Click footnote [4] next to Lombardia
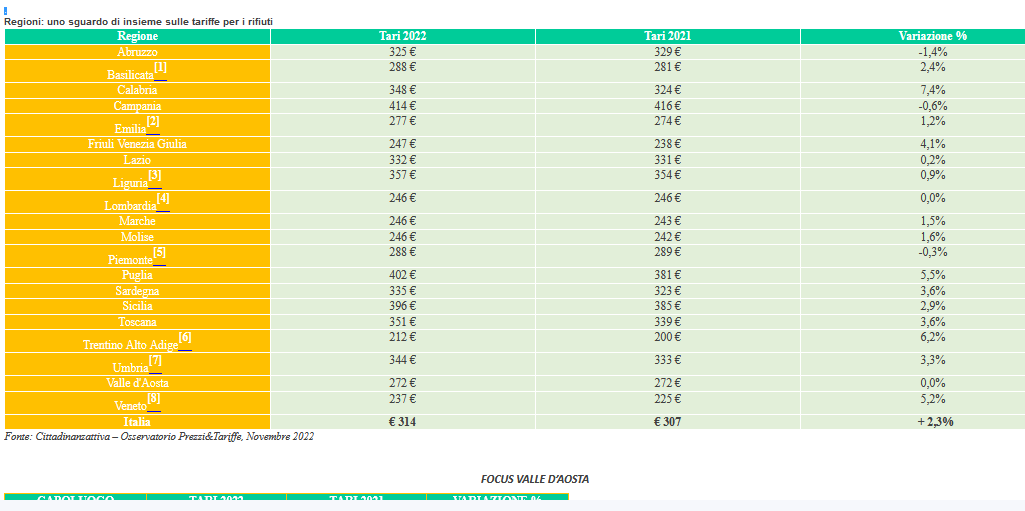 click(163, 199)
